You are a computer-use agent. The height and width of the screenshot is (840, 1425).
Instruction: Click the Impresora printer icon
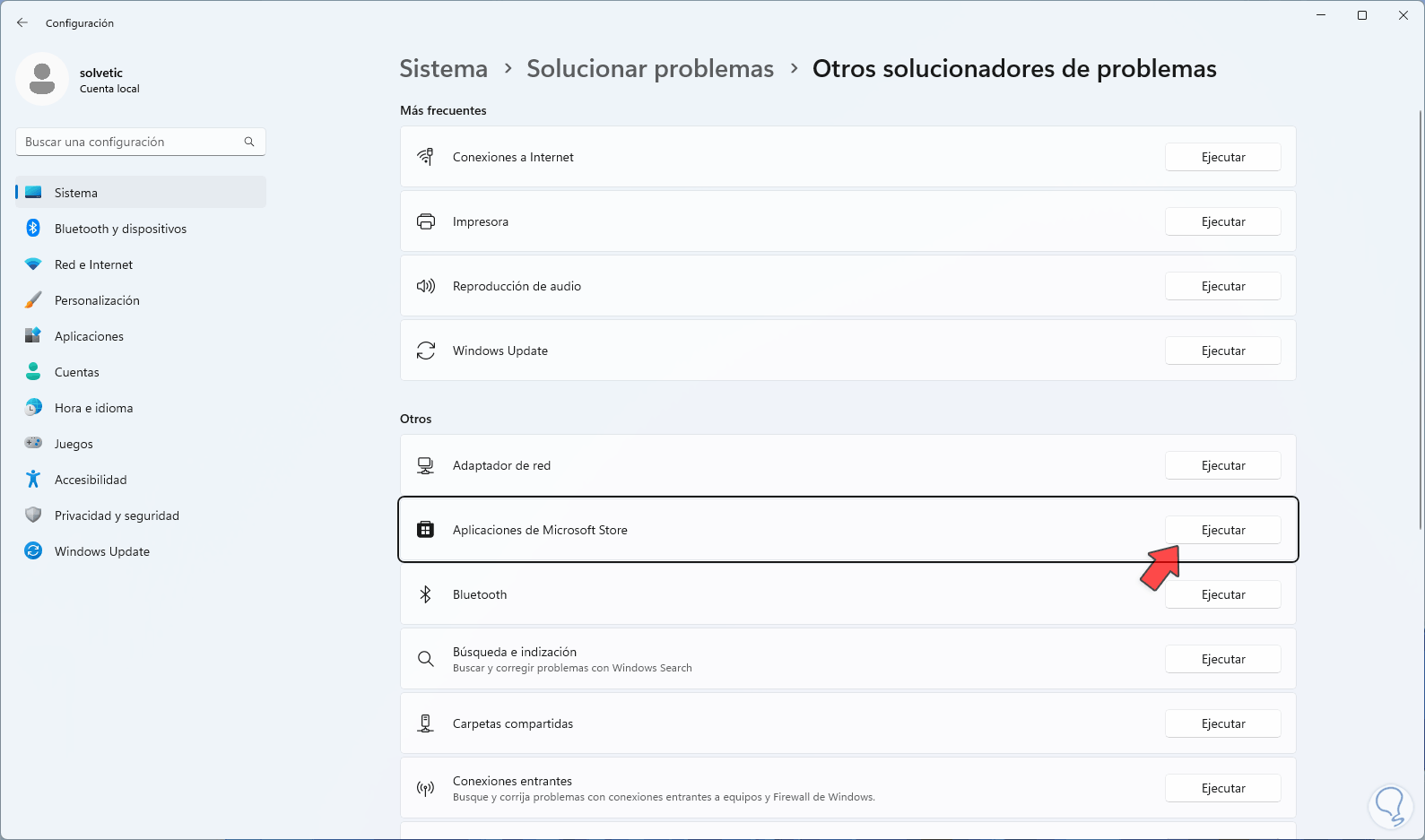tap(426, 221)
